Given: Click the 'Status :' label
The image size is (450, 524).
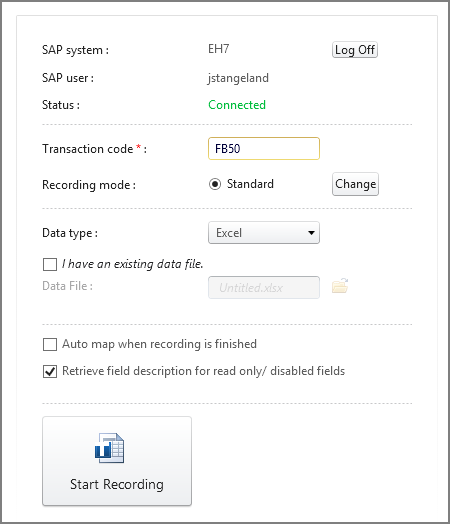Looking at the screenshot, I should (61, 105).
